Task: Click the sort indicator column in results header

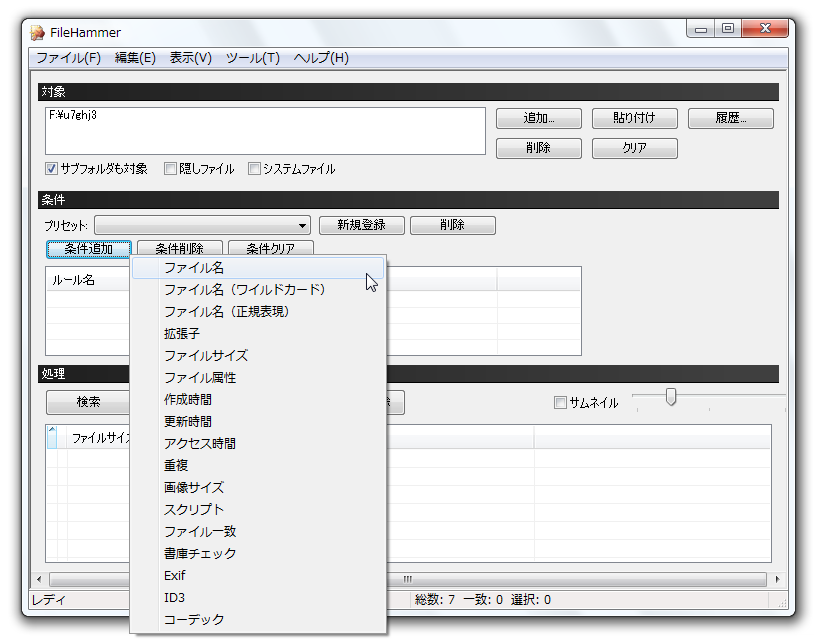Action: click(x=52, y=437)
